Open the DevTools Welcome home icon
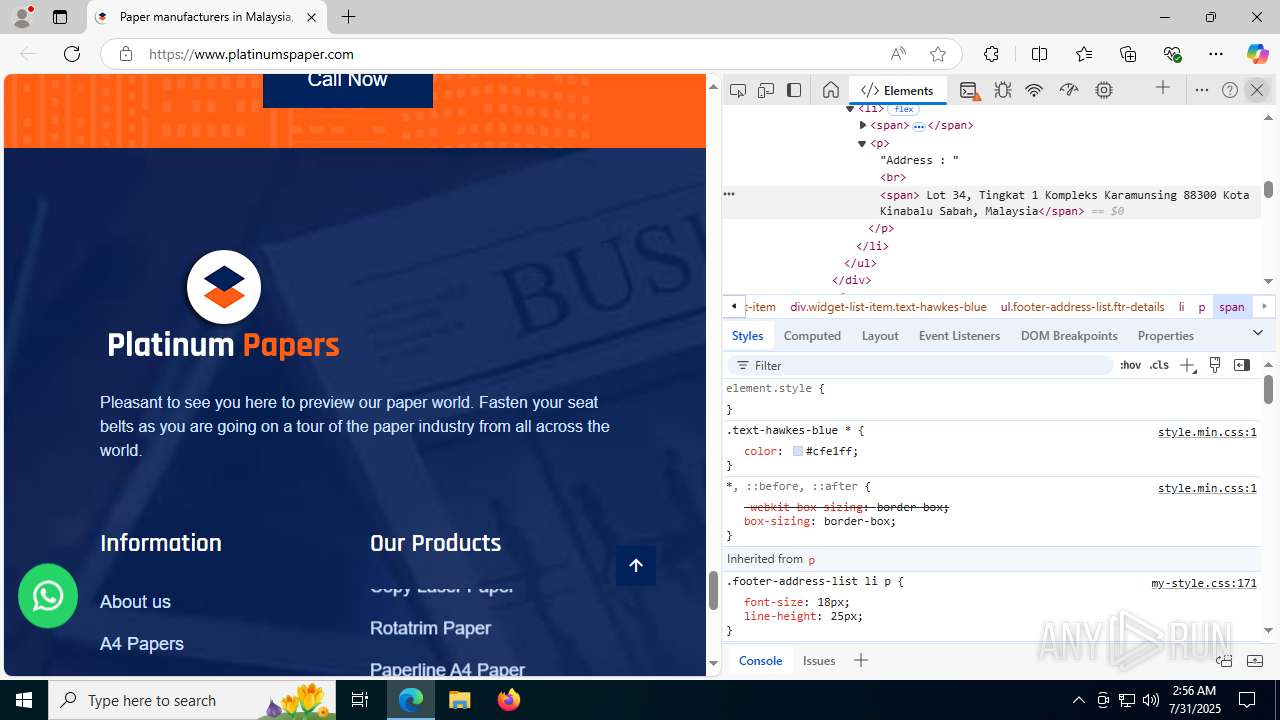 click(830, 90)
